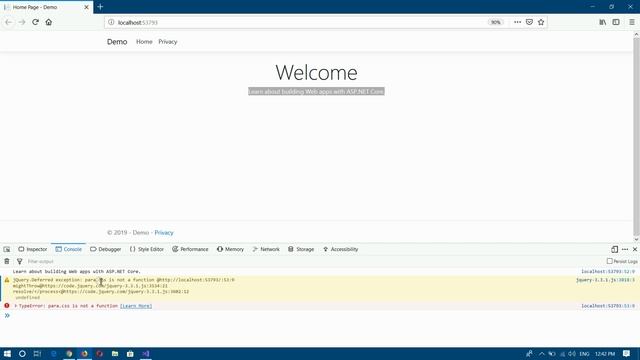The image size is (640, 360).
Task: Switch to the Accessibility tab
Action: [340, 249]
